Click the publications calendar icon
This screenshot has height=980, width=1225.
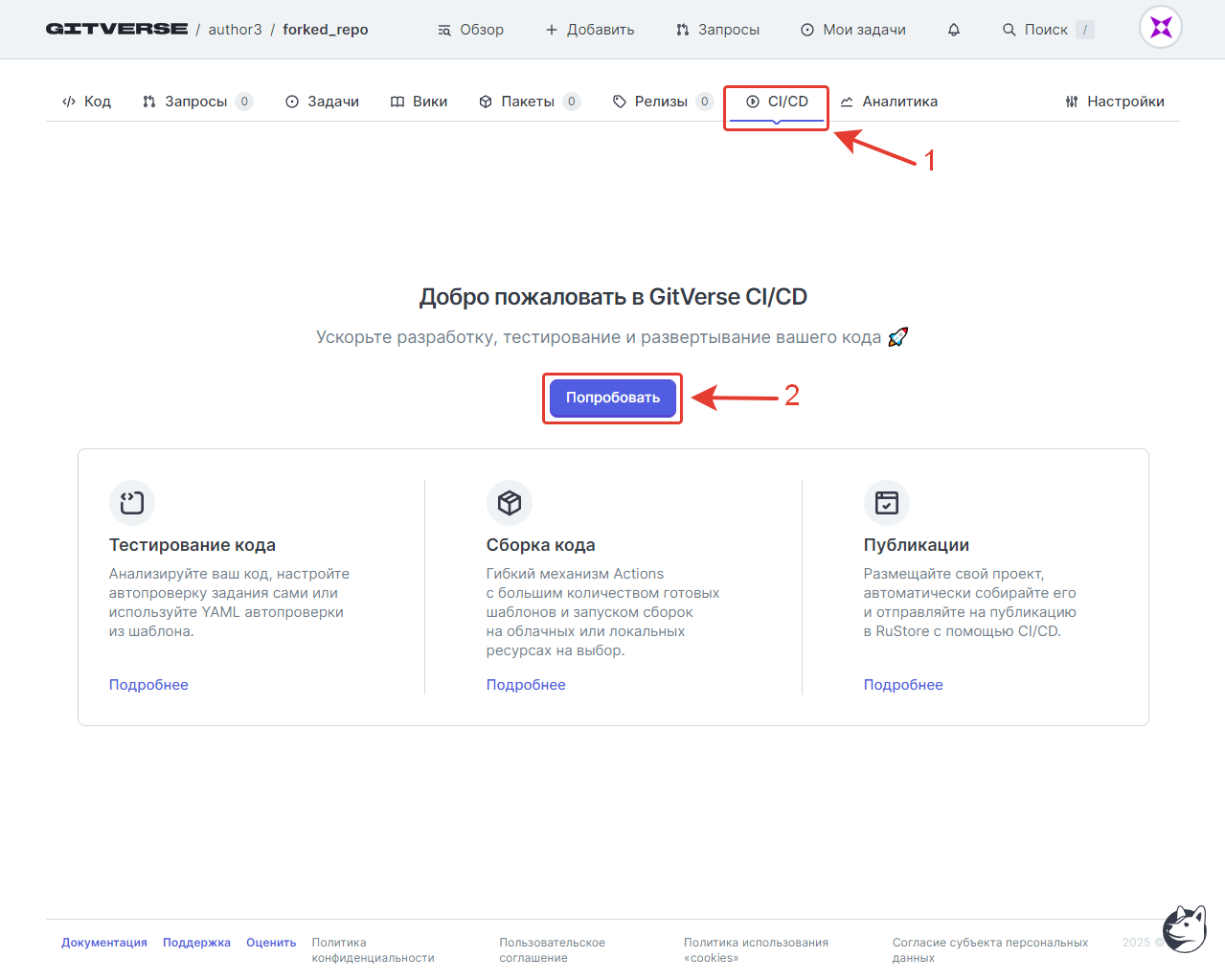[x=887, y=503]
